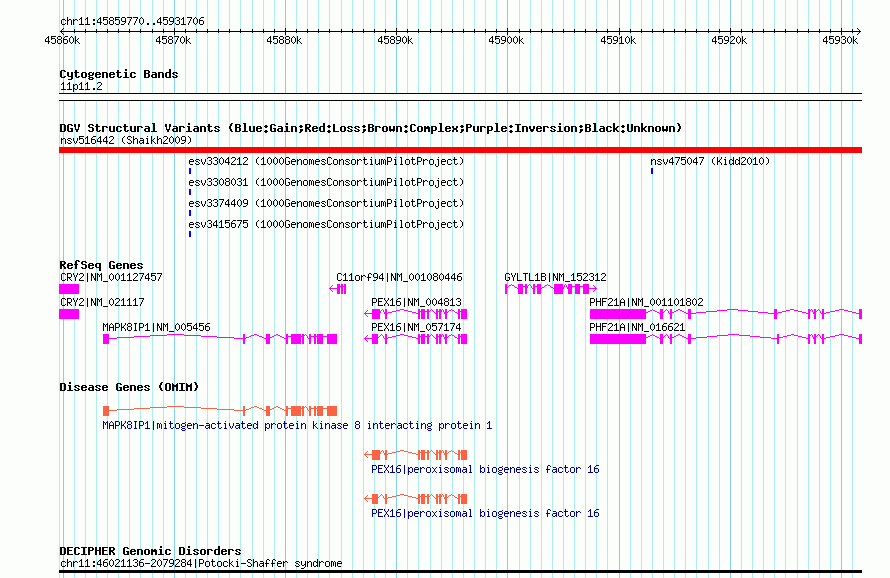Click the MAPK8IP1|NM_005456 label text

click(157, 328)
